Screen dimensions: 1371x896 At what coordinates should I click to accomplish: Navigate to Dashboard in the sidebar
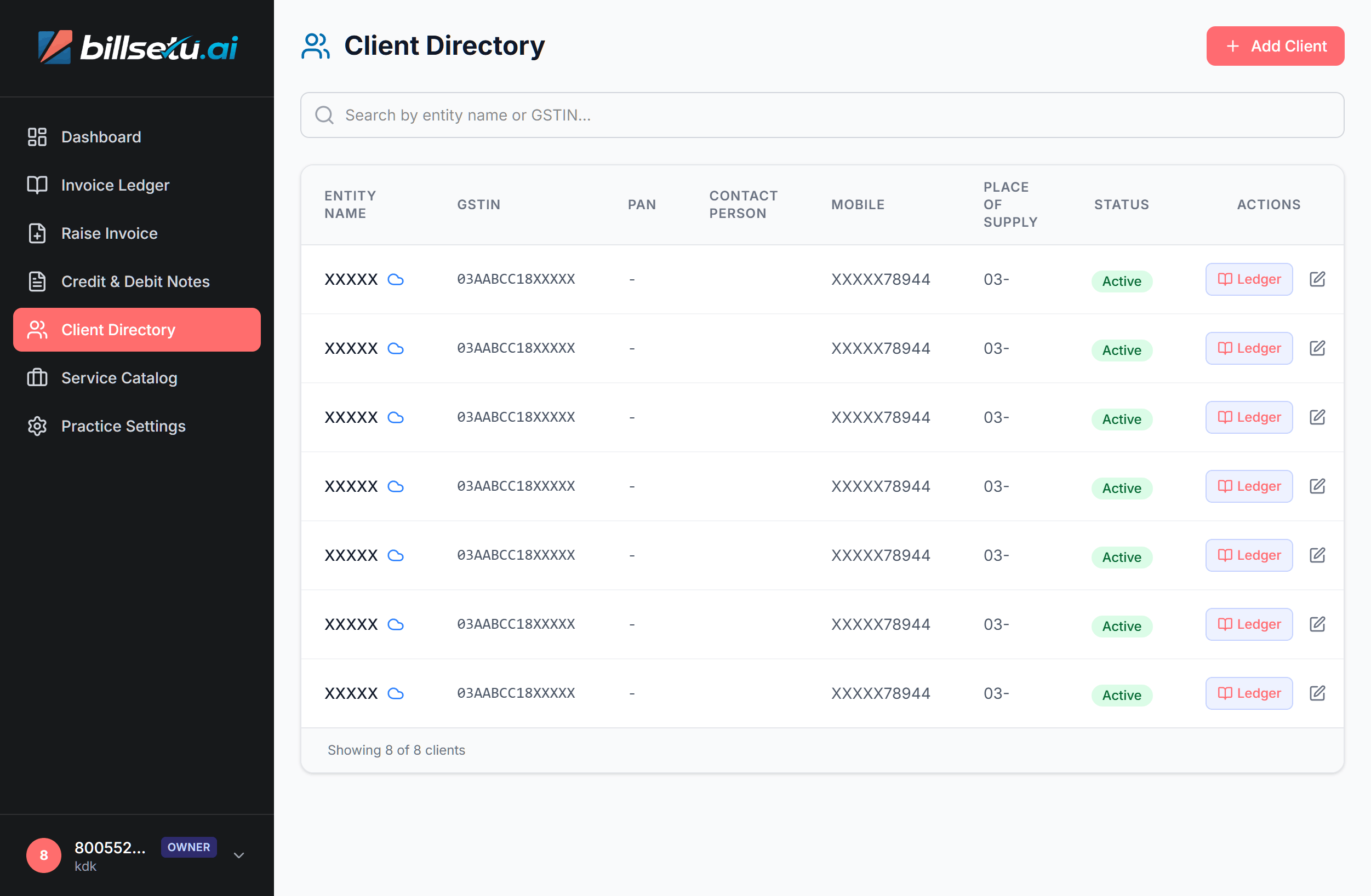pyautogui.click(x=101, y=136)
